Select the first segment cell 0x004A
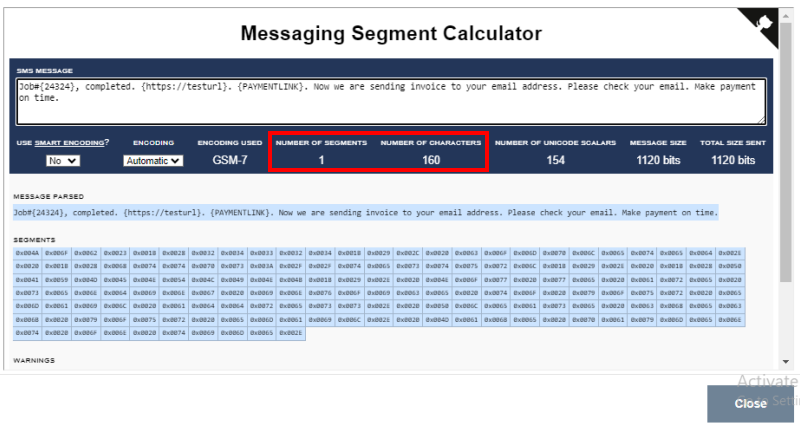 27,254
